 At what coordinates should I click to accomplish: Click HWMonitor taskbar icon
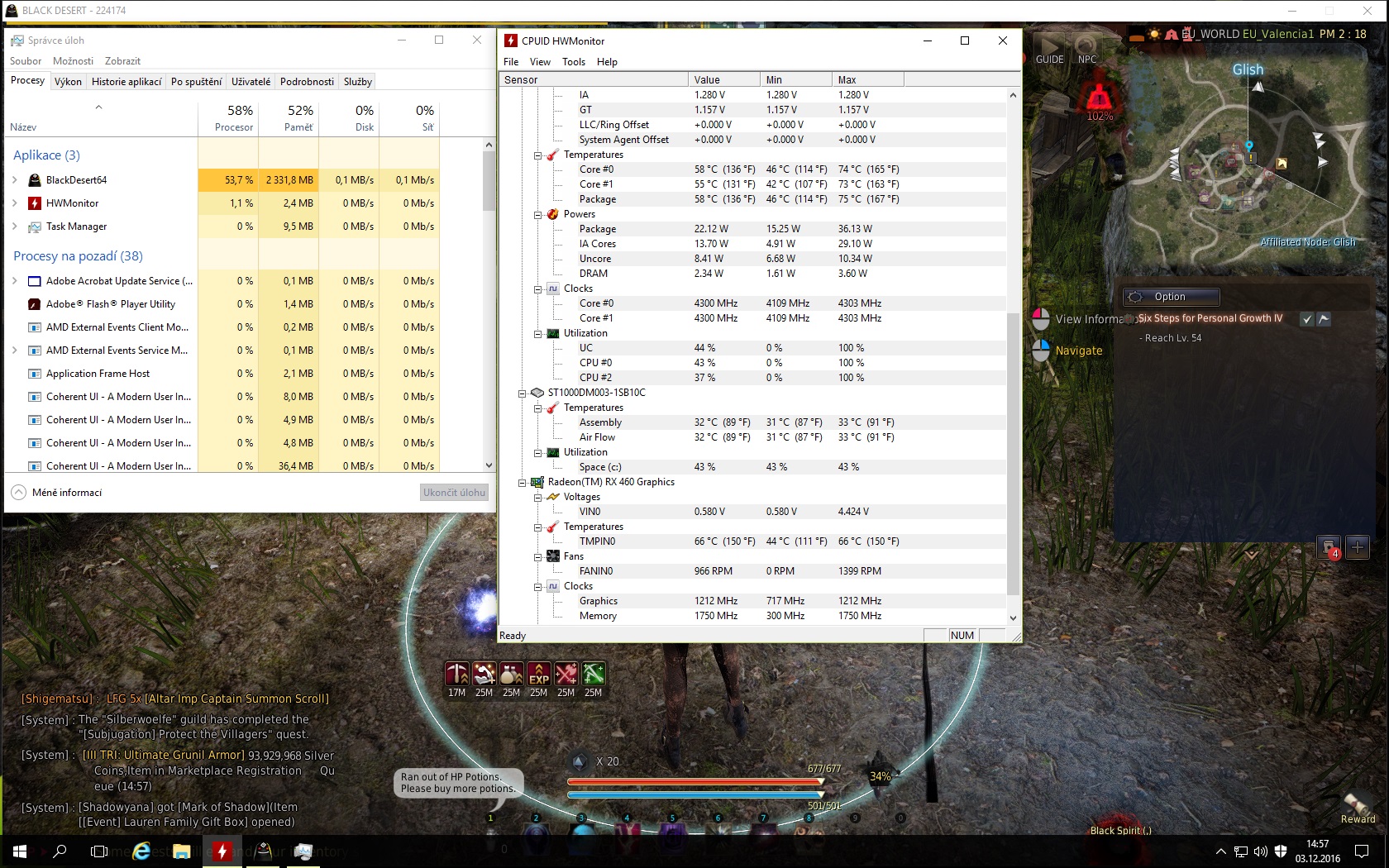(x=222, y=851)
